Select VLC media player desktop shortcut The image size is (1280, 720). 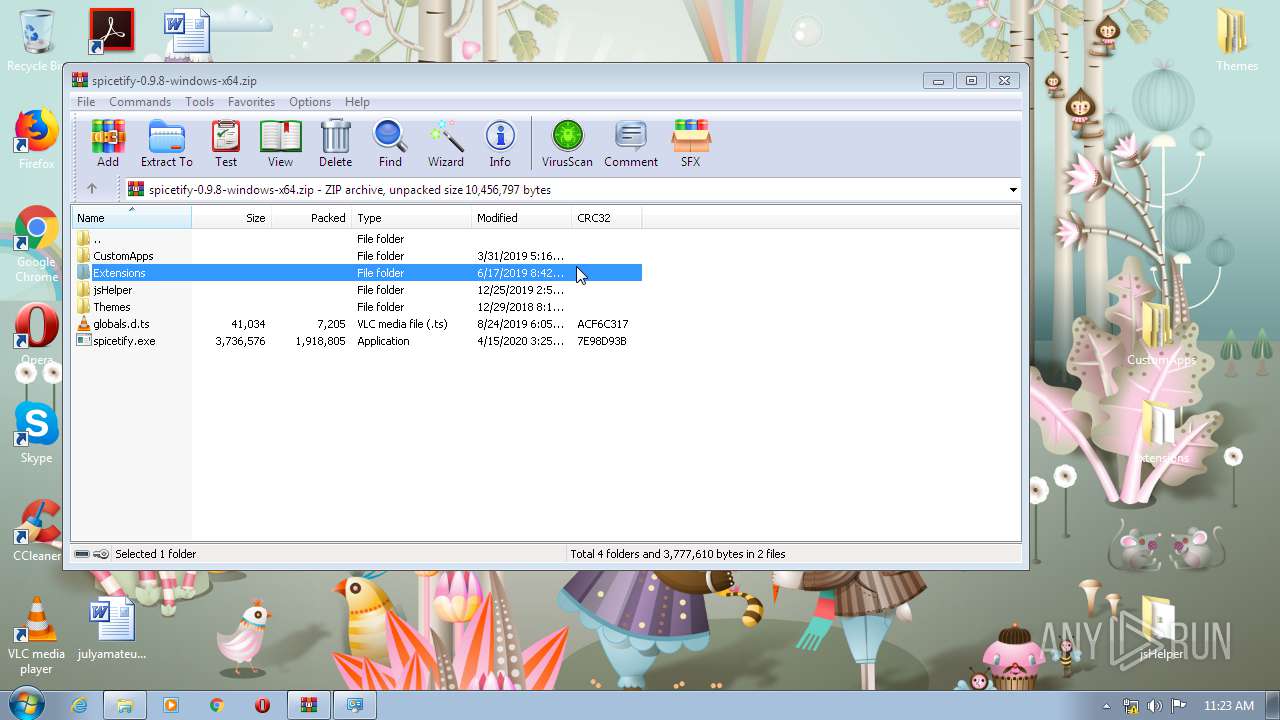[x=37, y=635]
